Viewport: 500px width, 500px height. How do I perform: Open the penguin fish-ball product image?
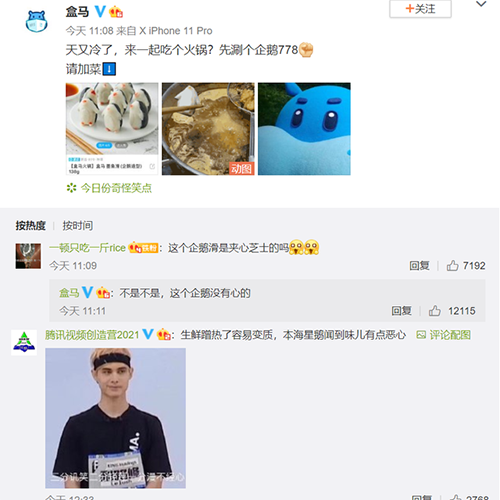(x=112, y=129)
